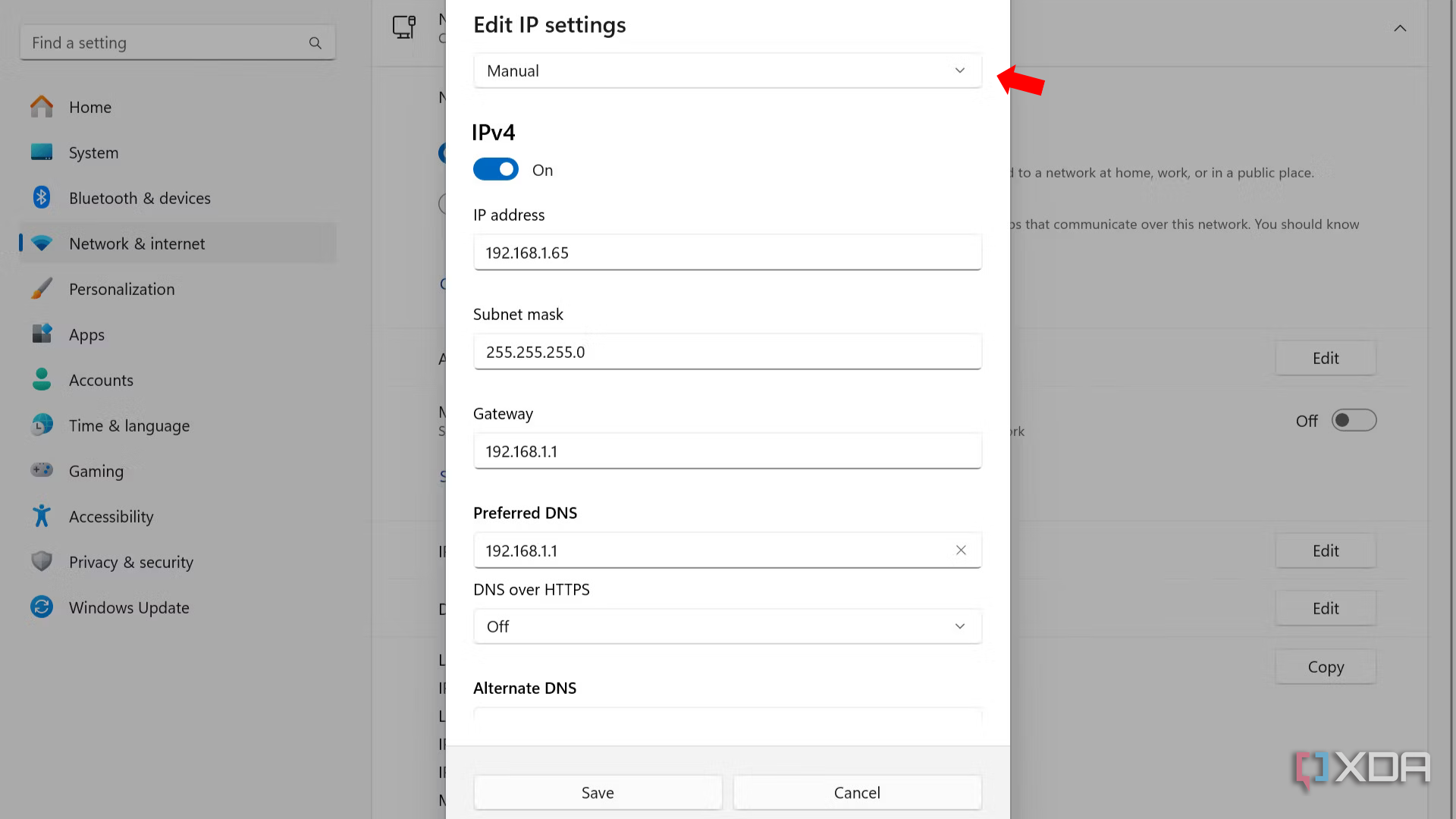This screenshot has width=1456, height=819.
Task: Click the Accessibility figure icon
Action: [x=42, y=516]
